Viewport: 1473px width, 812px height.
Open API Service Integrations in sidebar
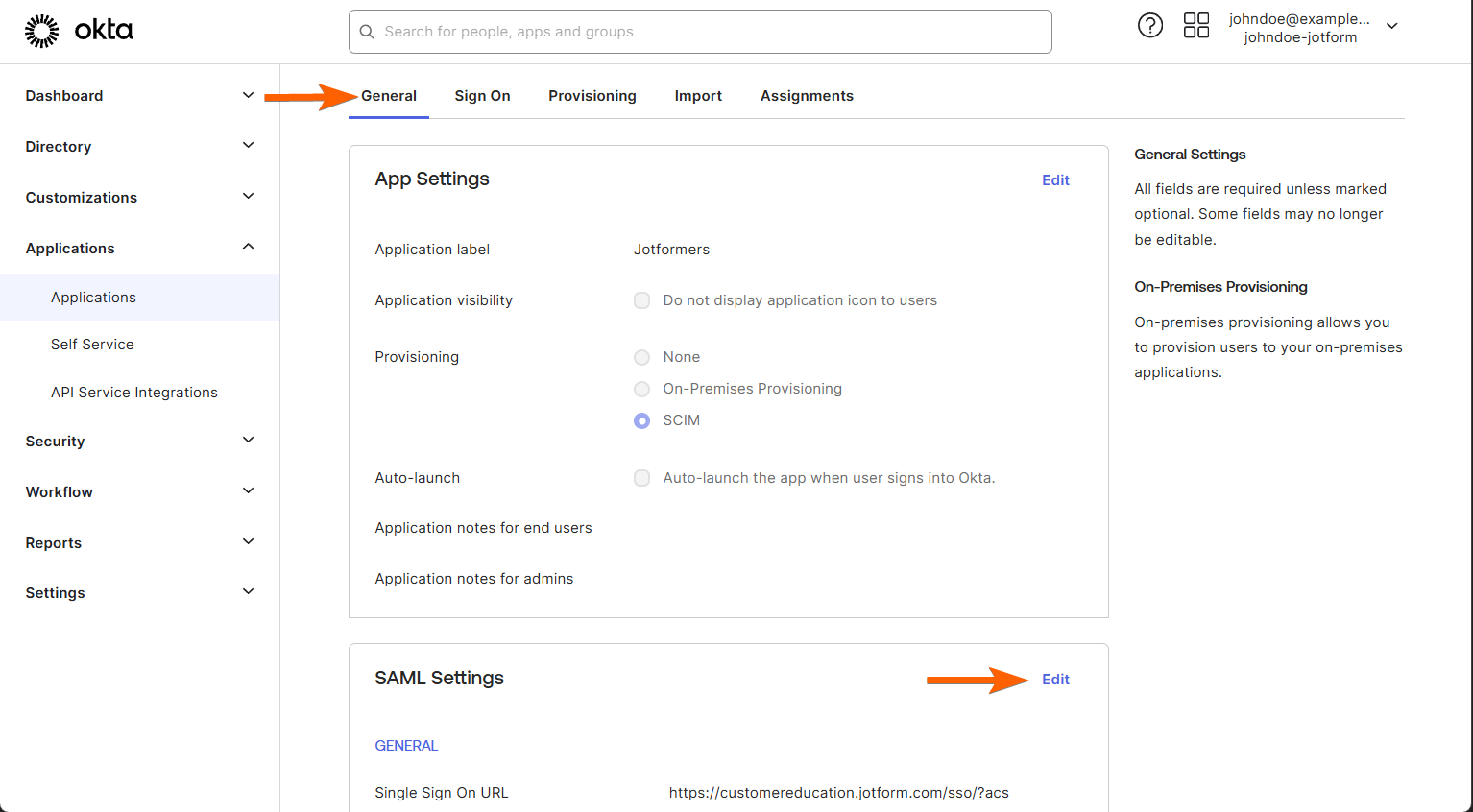133,393
